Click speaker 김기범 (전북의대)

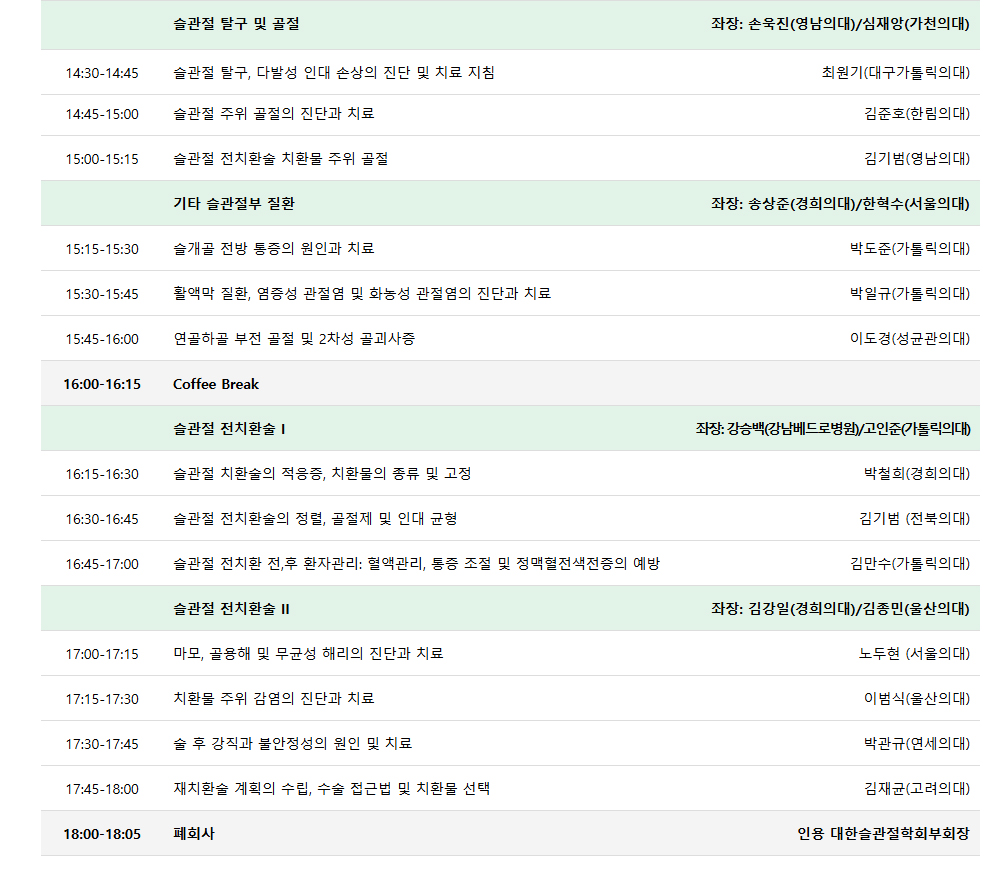[x=914, y=519]
